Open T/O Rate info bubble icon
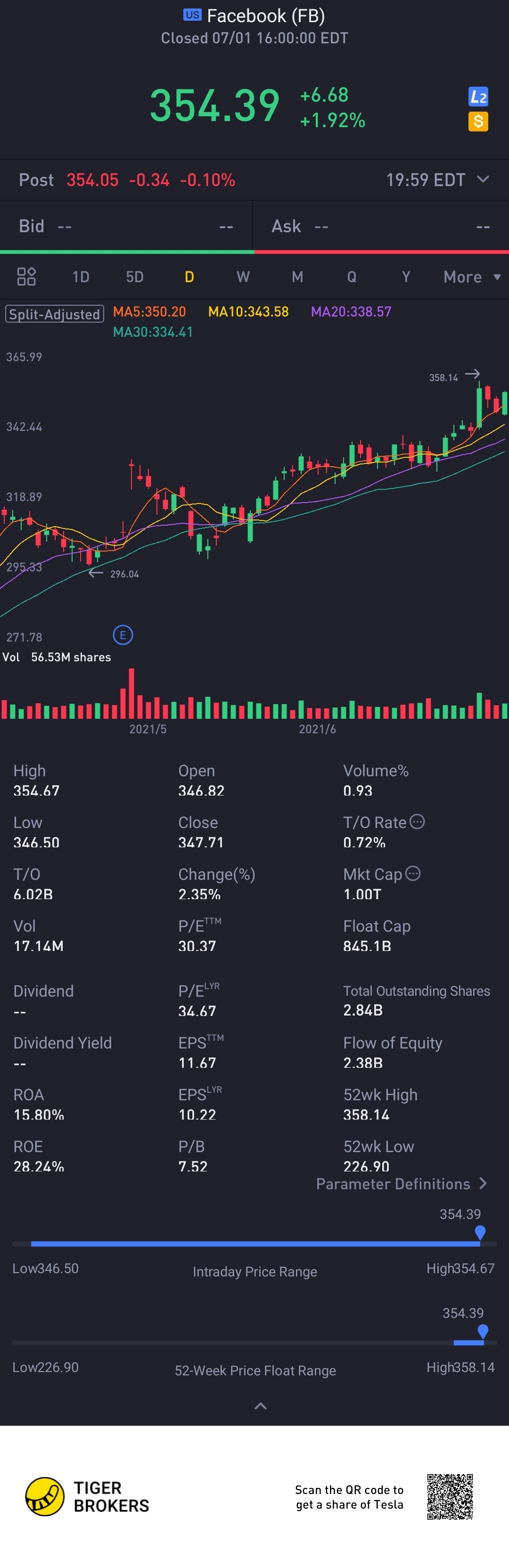 pos(417,821)
